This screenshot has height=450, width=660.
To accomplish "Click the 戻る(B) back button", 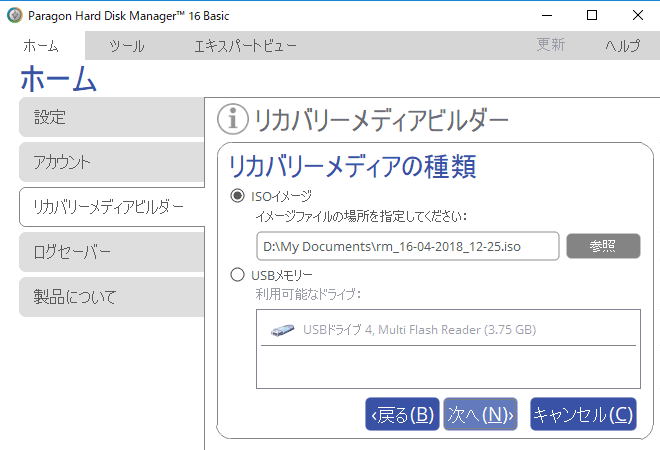I will click(402, 414).
